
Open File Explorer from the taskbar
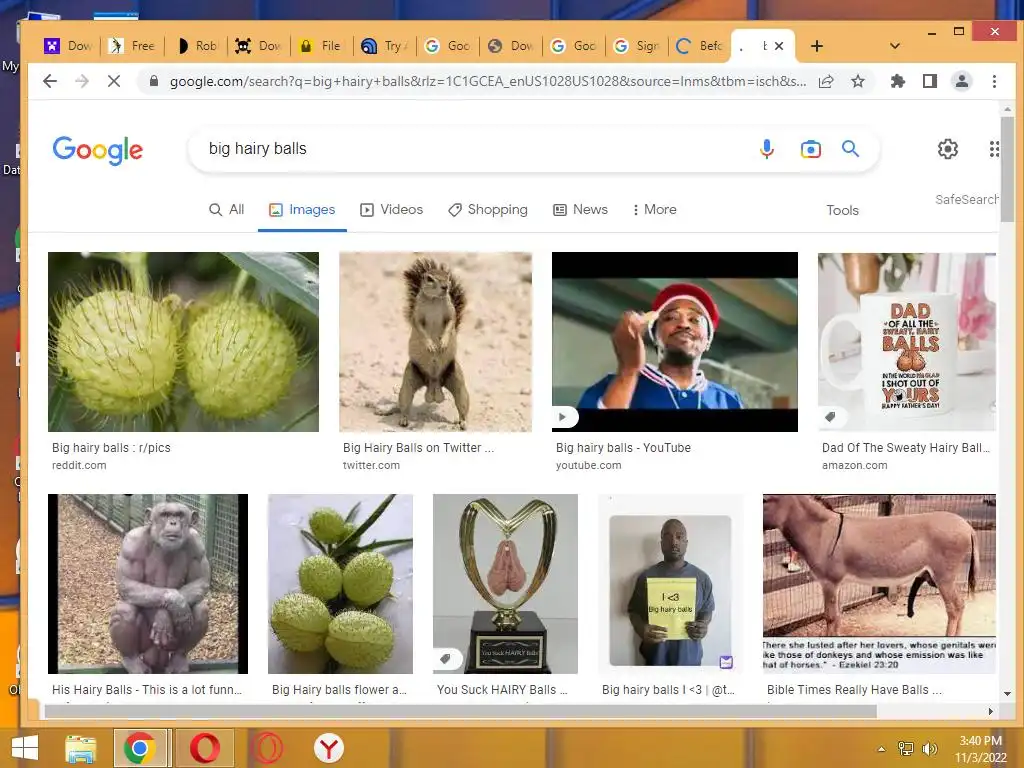coord(81,748)
